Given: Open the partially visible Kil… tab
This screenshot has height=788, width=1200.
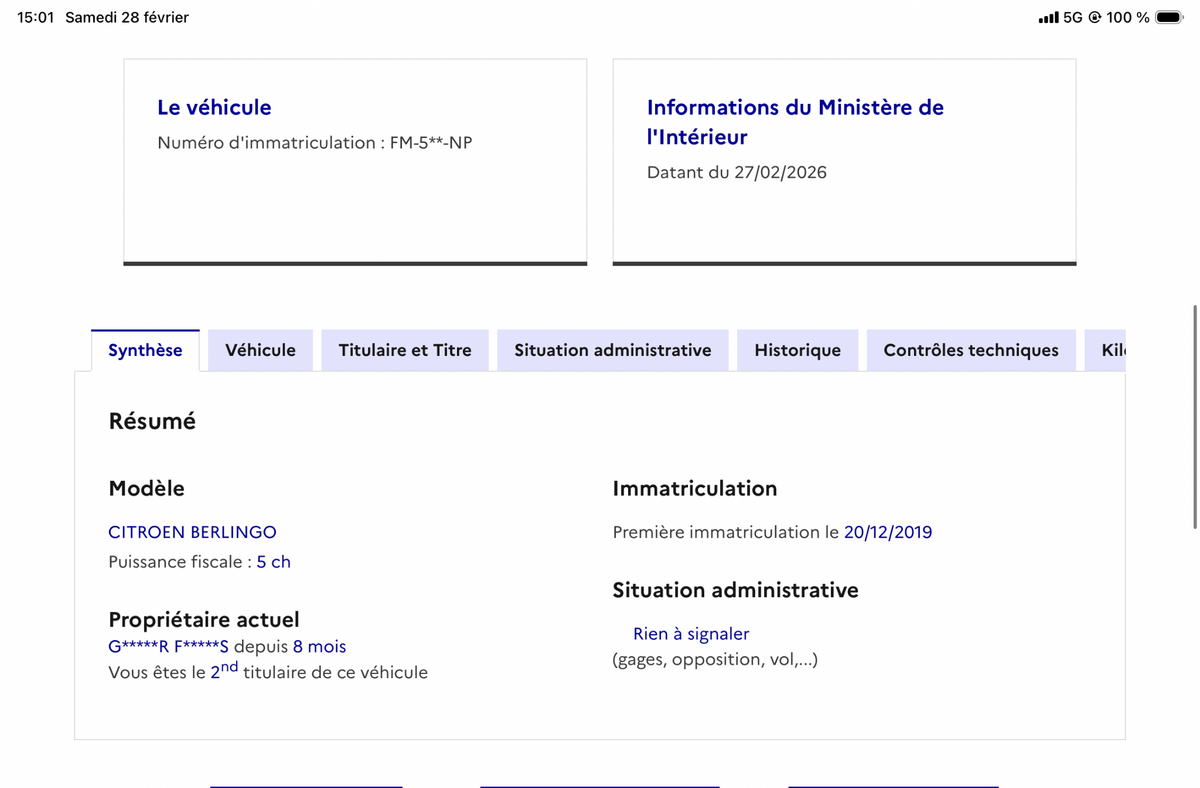Looking at the screenshot, I should (x=1112, y=350).
